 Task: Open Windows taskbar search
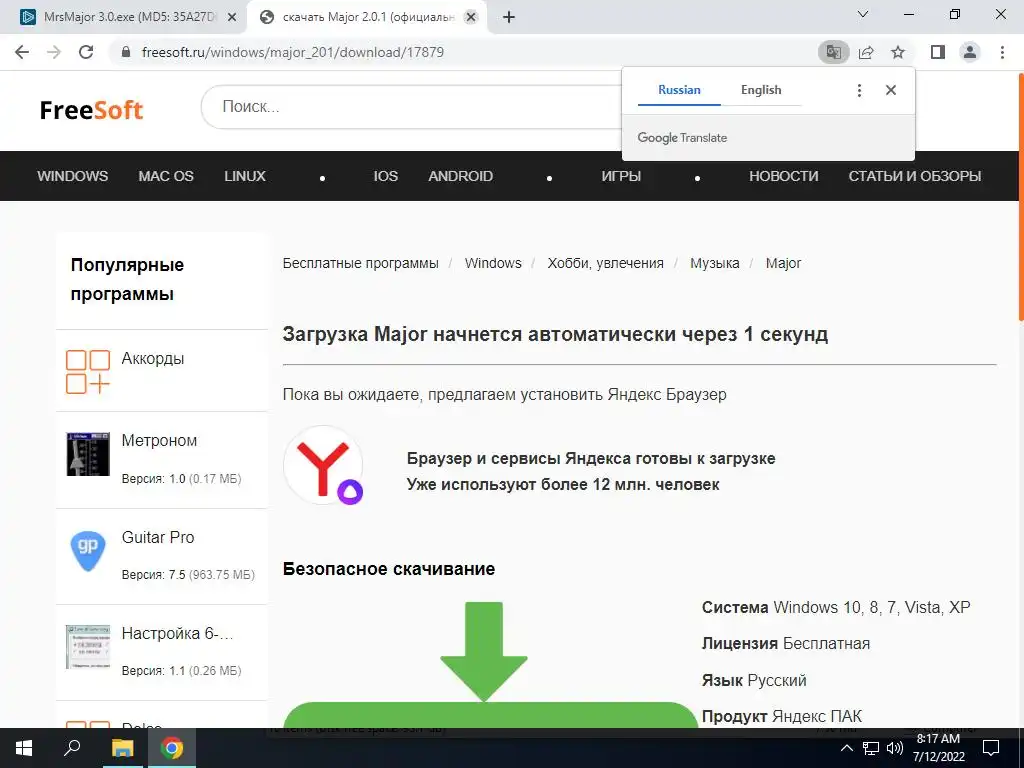pos(72,748)
